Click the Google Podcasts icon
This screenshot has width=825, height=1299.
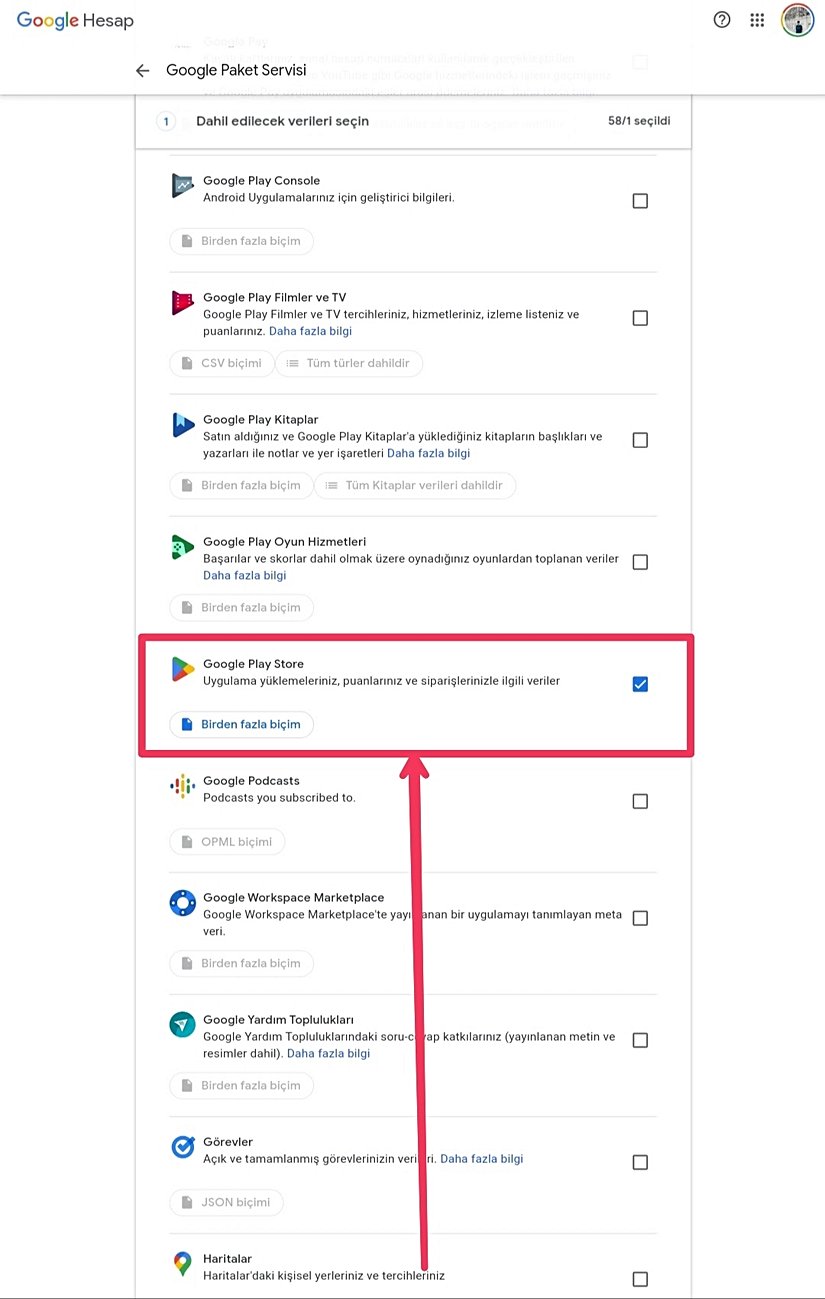(x=182, y=786)
